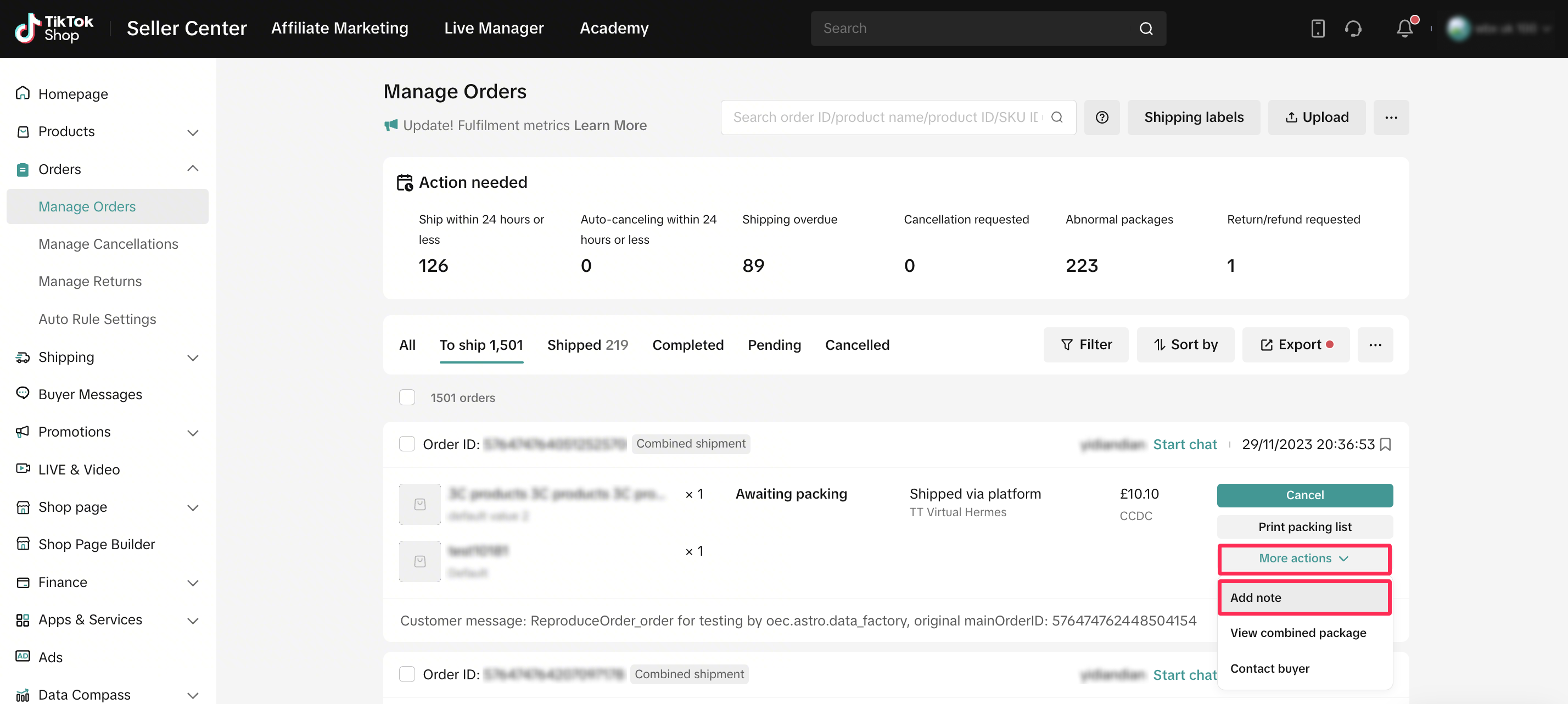The width and height of the screenshot is (1568, 704).
Task: Expand the Products sidebar section
Action: coord(192,132)
